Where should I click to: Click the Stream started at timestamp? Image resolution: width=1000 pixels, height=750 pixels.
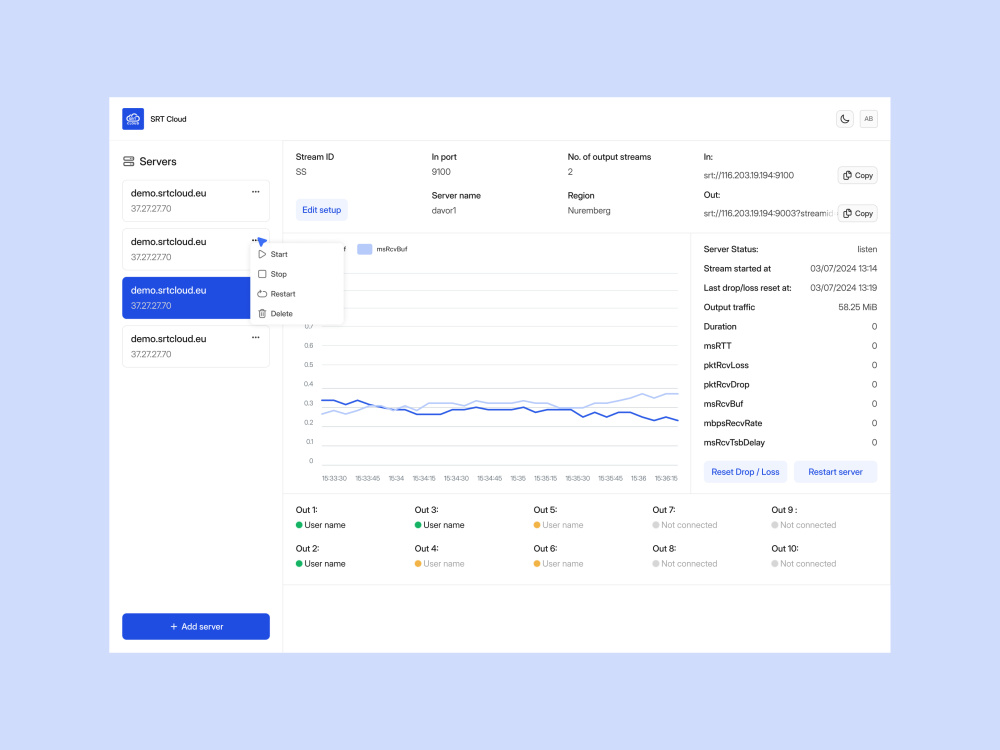pyautogui.click(x=843, y=268)
